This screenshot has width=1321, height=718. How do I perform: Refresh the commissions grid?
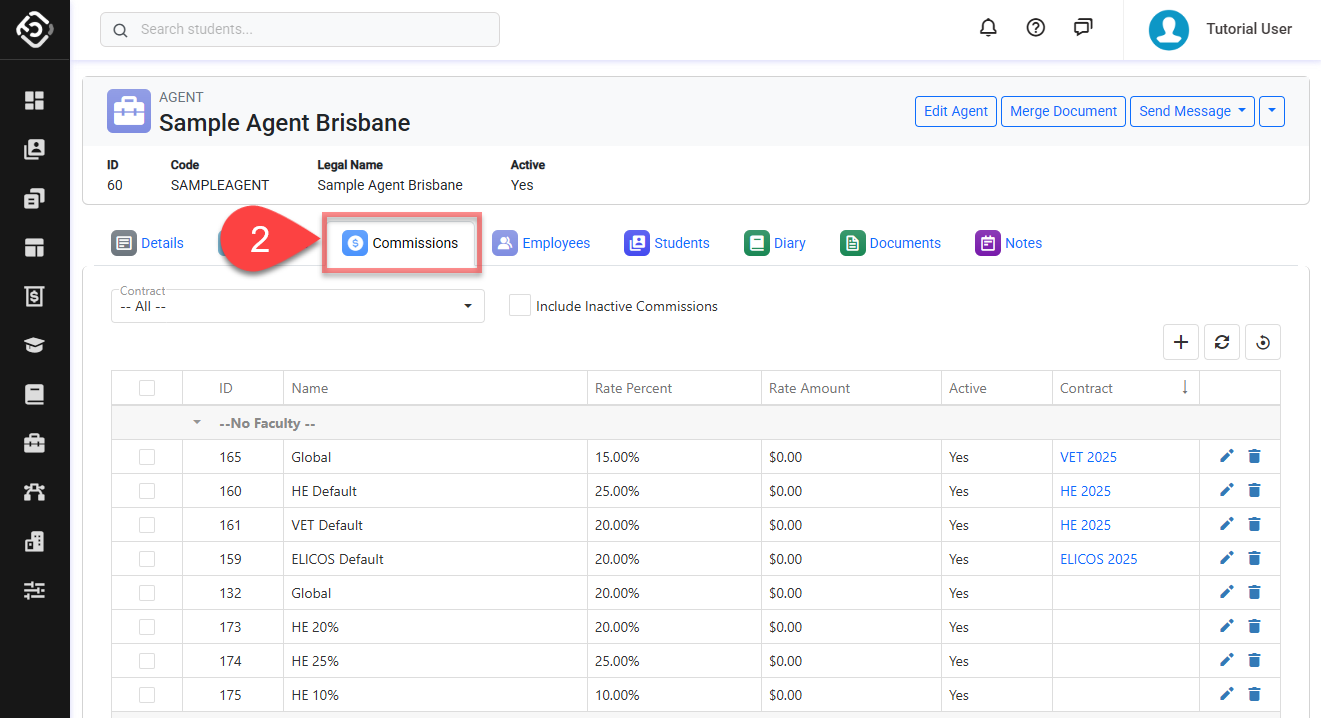(1222, 342)
